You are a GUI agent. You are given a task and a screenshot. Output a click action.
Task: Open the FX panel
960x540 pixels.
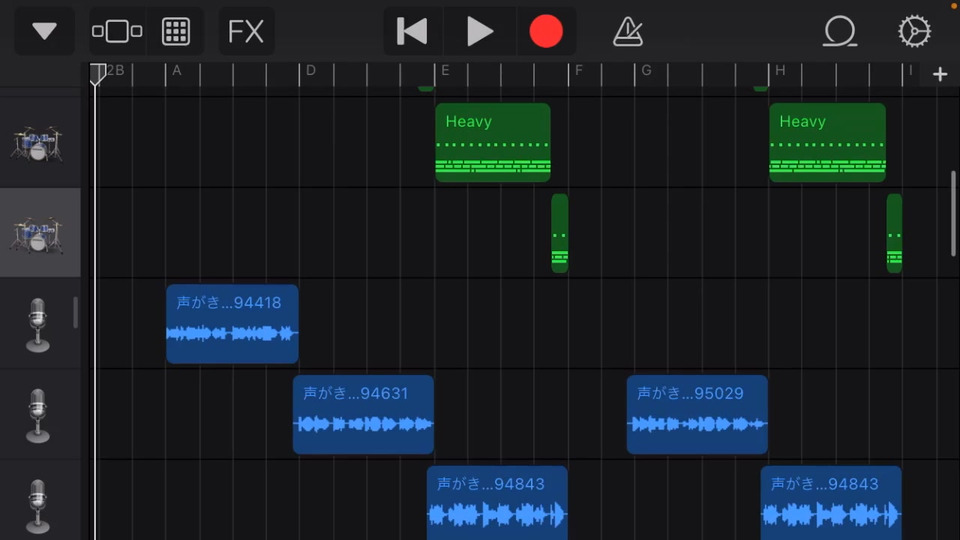(x=246, y=31)
